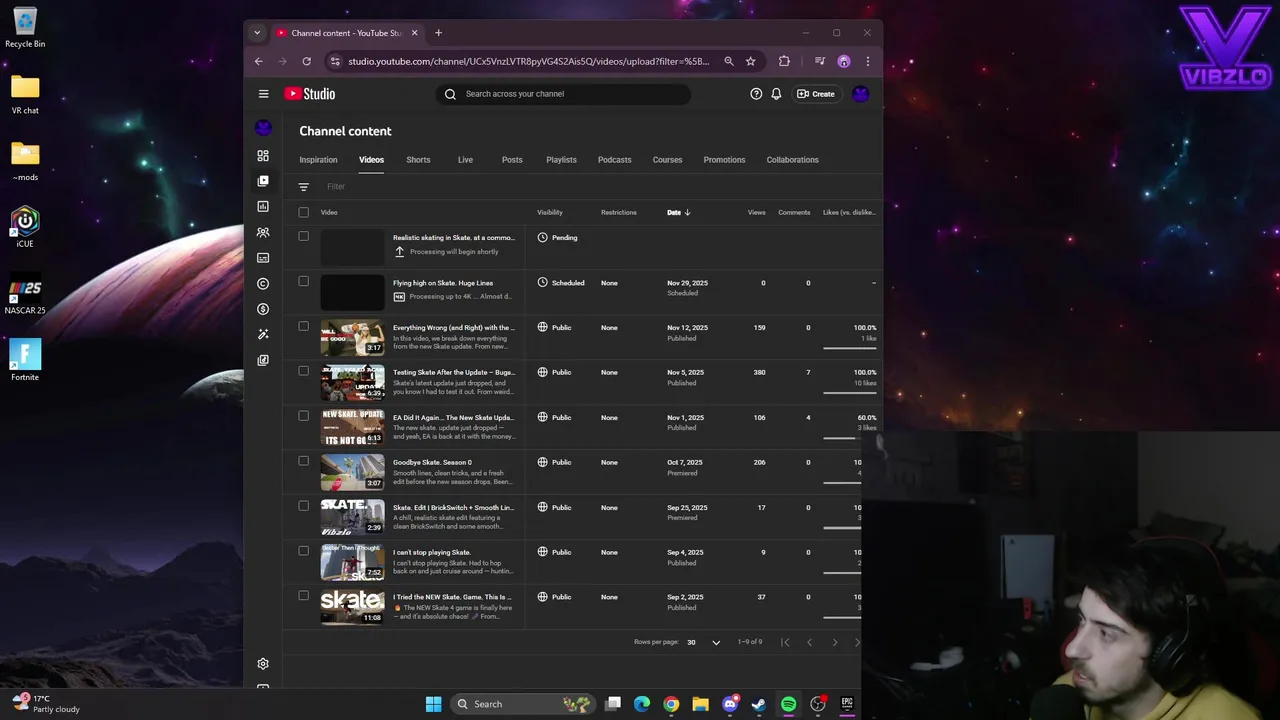
Task: Open the notifications bell
Action: (x=776, y=94)
